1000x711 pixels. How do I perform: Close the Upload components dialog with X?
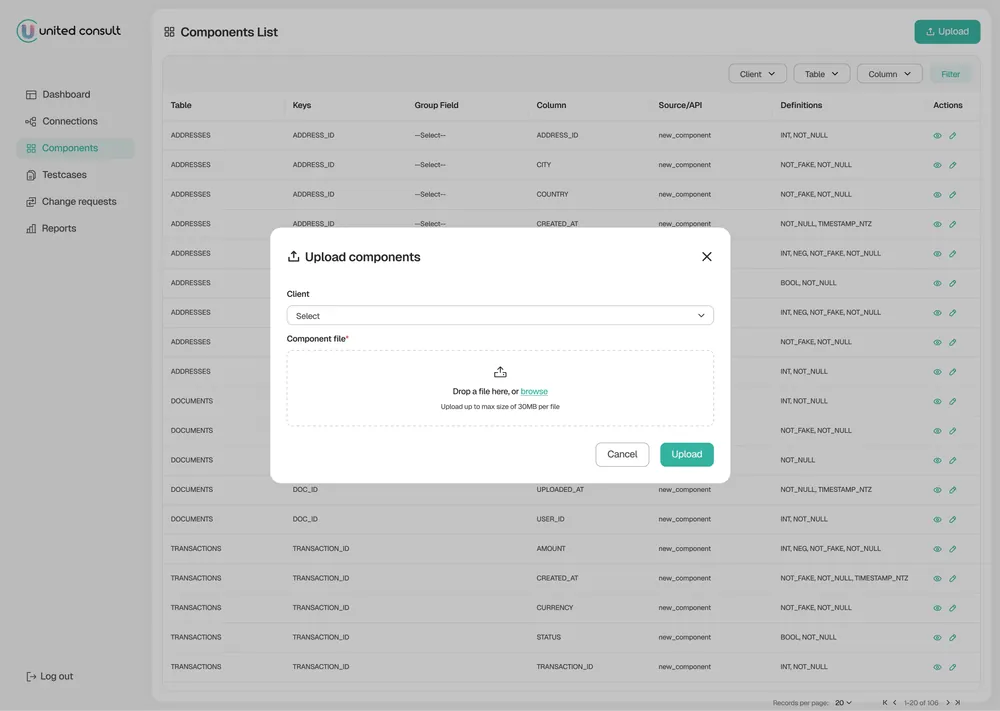[707, 256]
